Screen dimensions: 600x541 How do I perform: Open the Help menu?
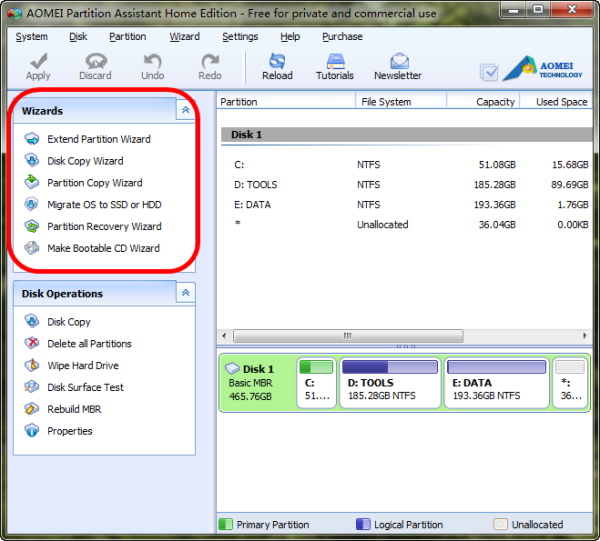[x=290, y=37]
